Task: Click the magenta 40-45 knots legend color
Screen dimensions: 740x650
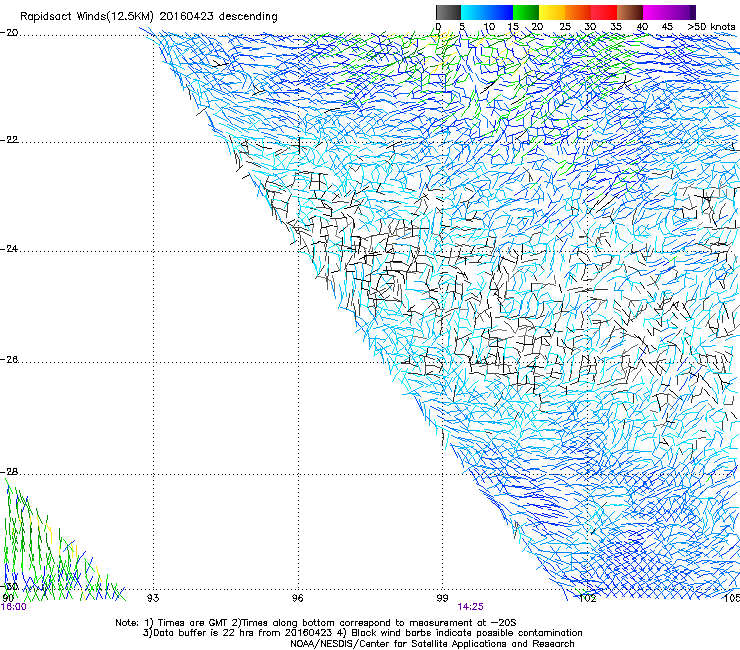Action: coord(656,12)
